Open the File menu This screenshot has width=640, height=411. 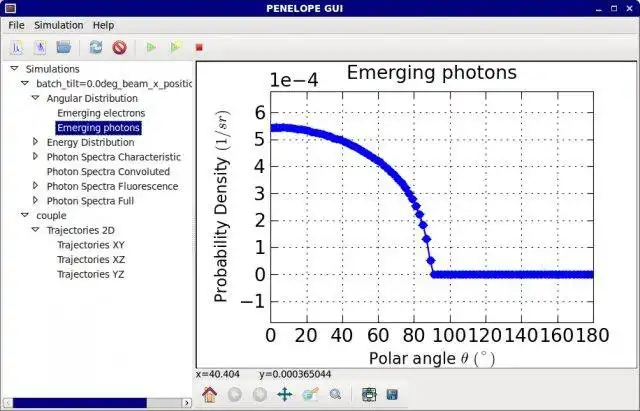point(16,25)
